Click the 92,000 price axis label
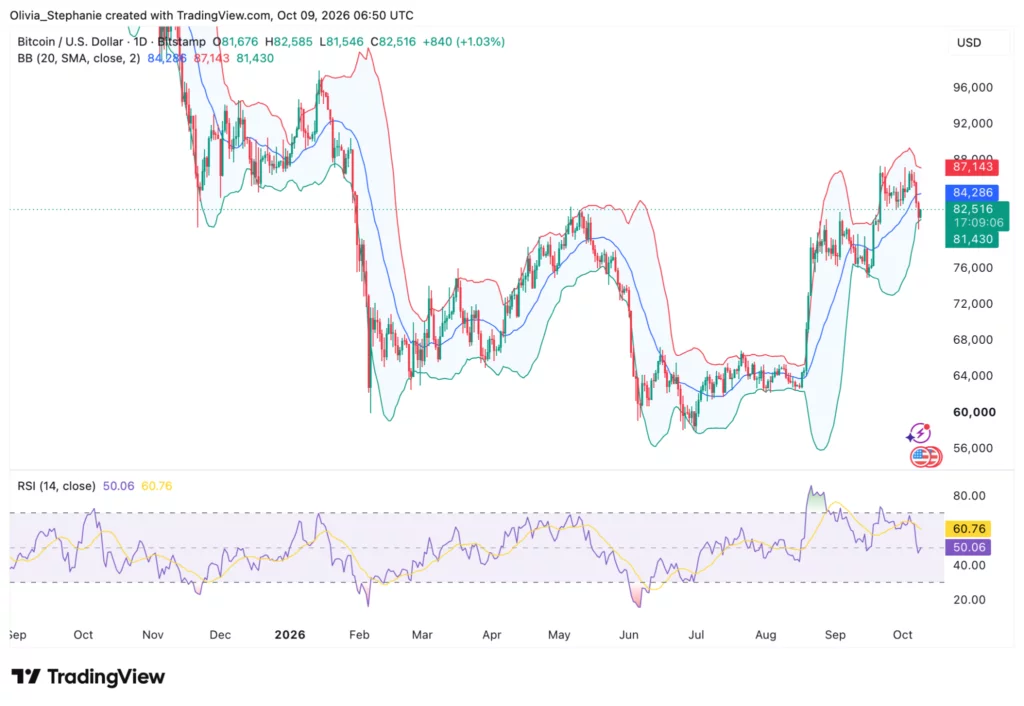 coord(972,123)
